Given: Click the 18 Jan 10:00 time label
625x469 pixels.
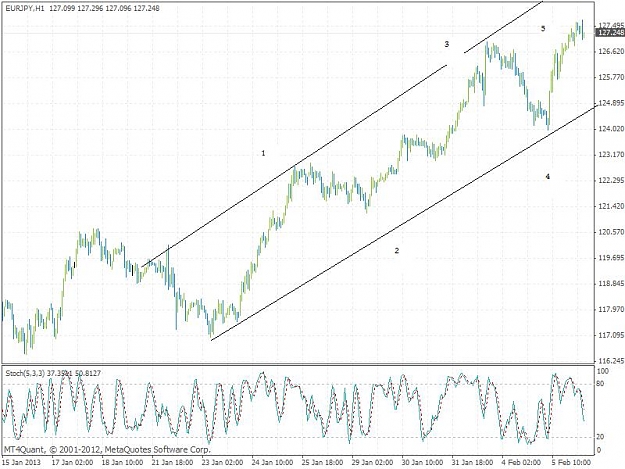Looking at the screenshot, I should (x=122, y=463).
